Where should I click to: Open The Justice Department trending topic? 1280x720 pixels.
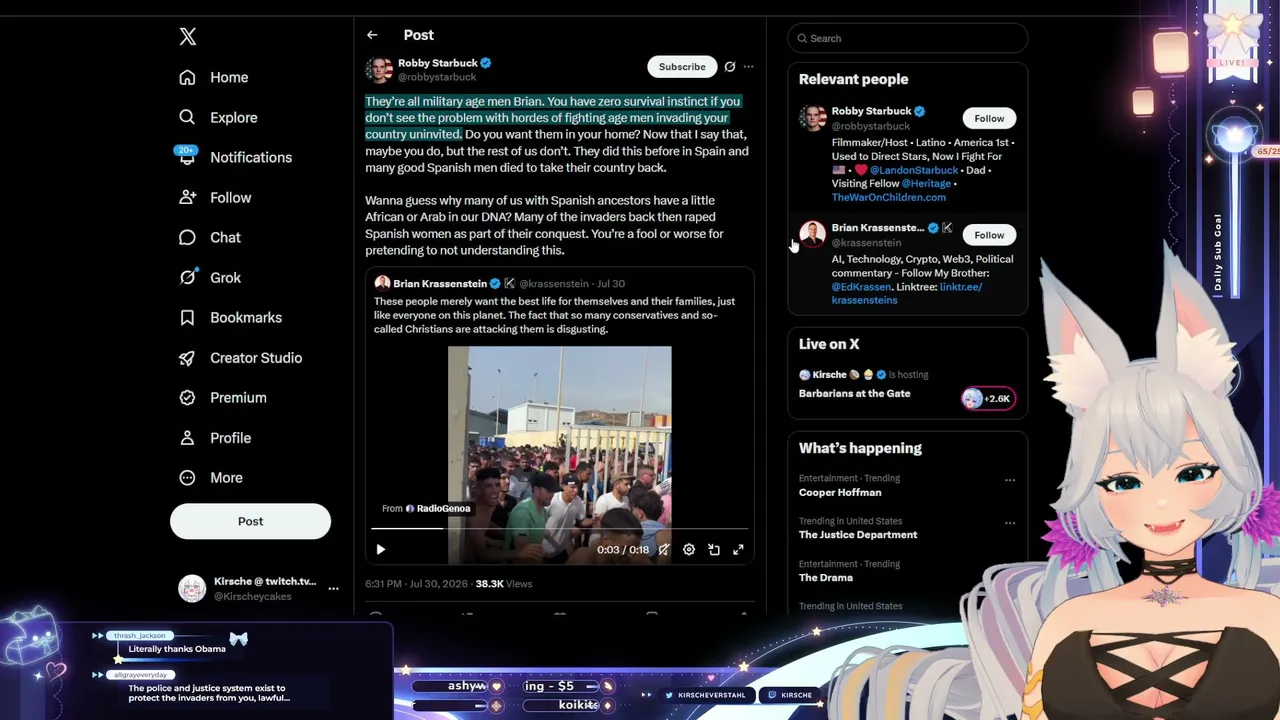(x=858, y=535)
